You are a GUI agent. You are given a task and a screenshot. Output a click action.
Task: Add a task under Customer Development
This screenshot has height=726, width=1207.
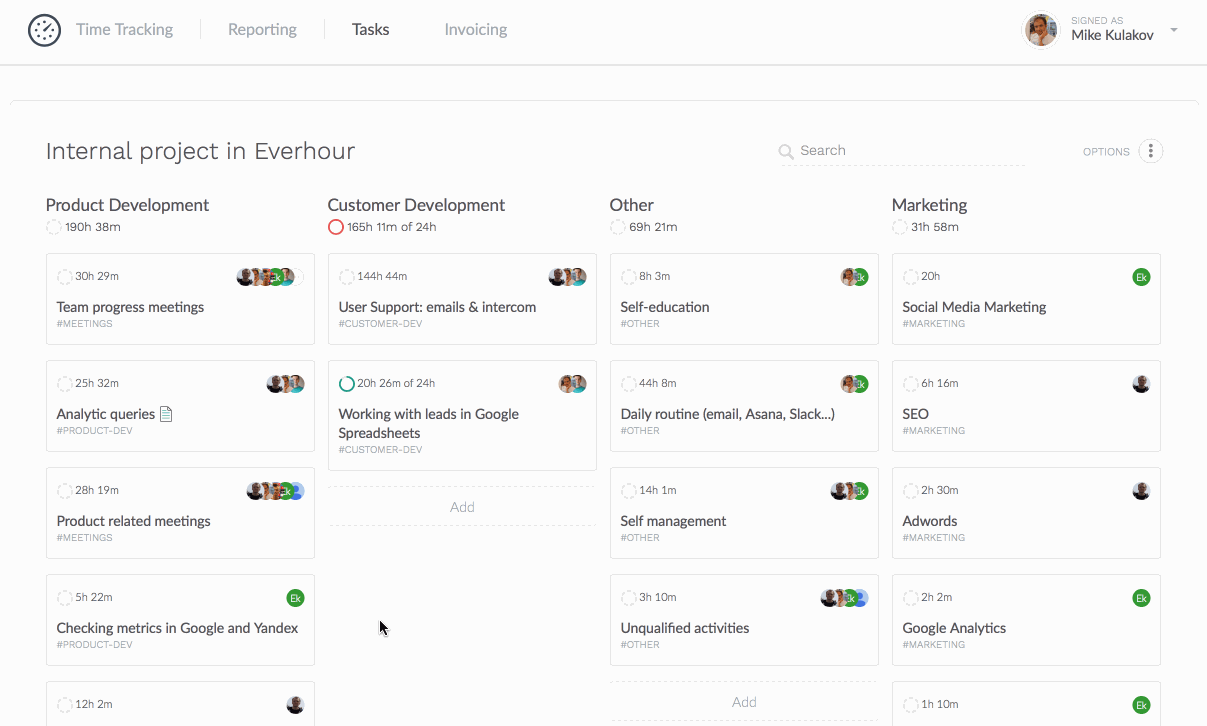pyautogui.click(x=462, y=507)
